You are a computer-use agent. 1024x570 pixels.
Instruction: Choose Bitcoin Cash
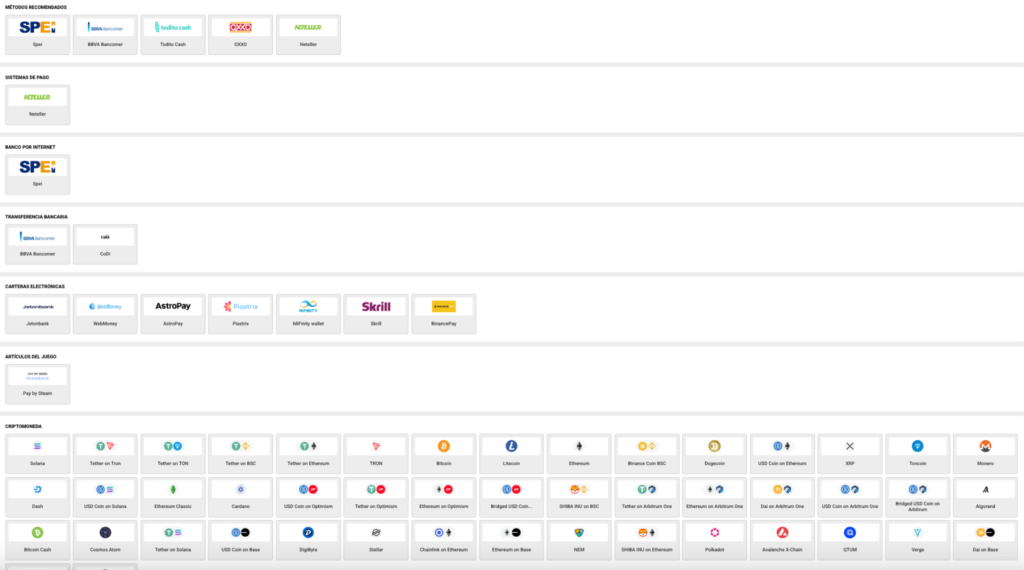coord(37,540)
